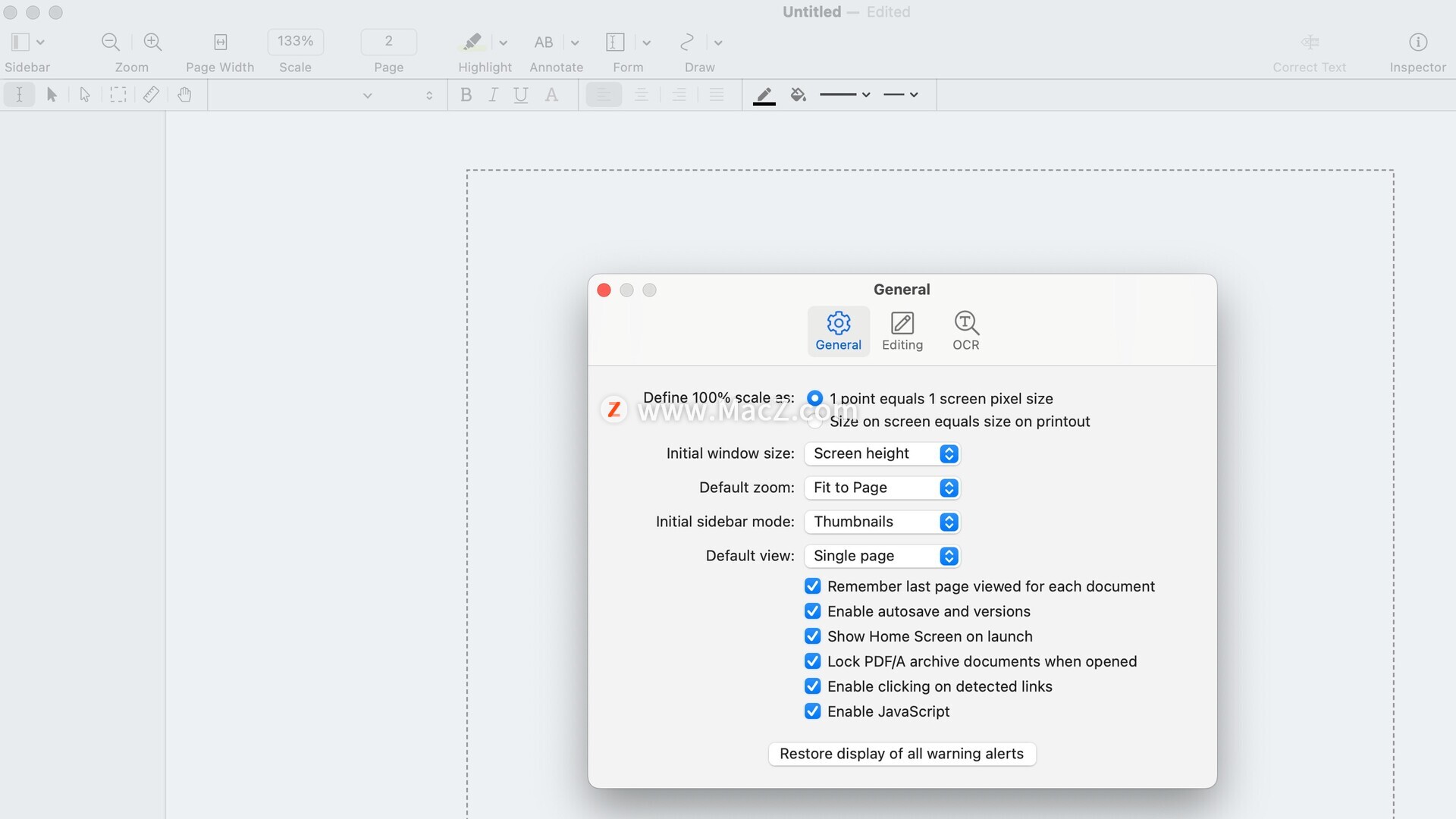Open the fill color bucket
The height and width of the screenshot is (819, 1456).
click(x=798, y=95)
